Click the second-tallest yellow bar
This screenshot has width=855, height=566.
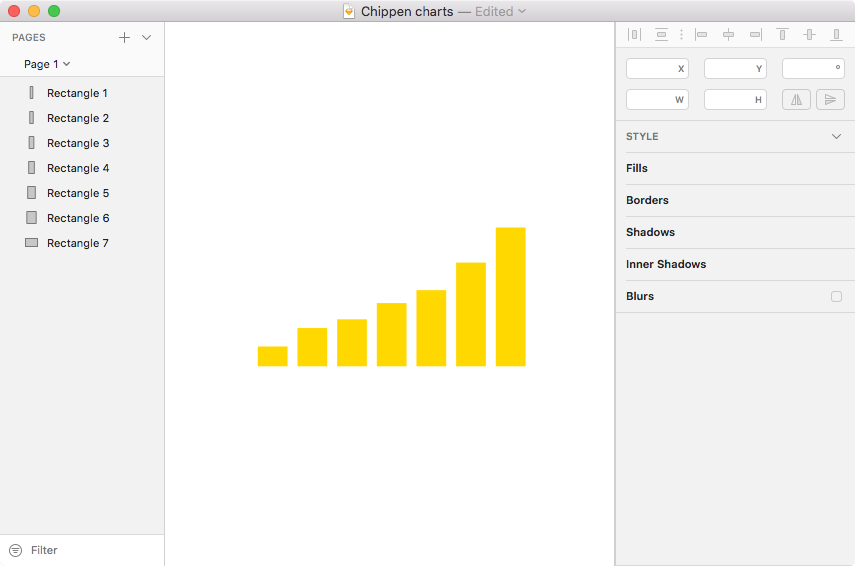[x=471, y=315]
